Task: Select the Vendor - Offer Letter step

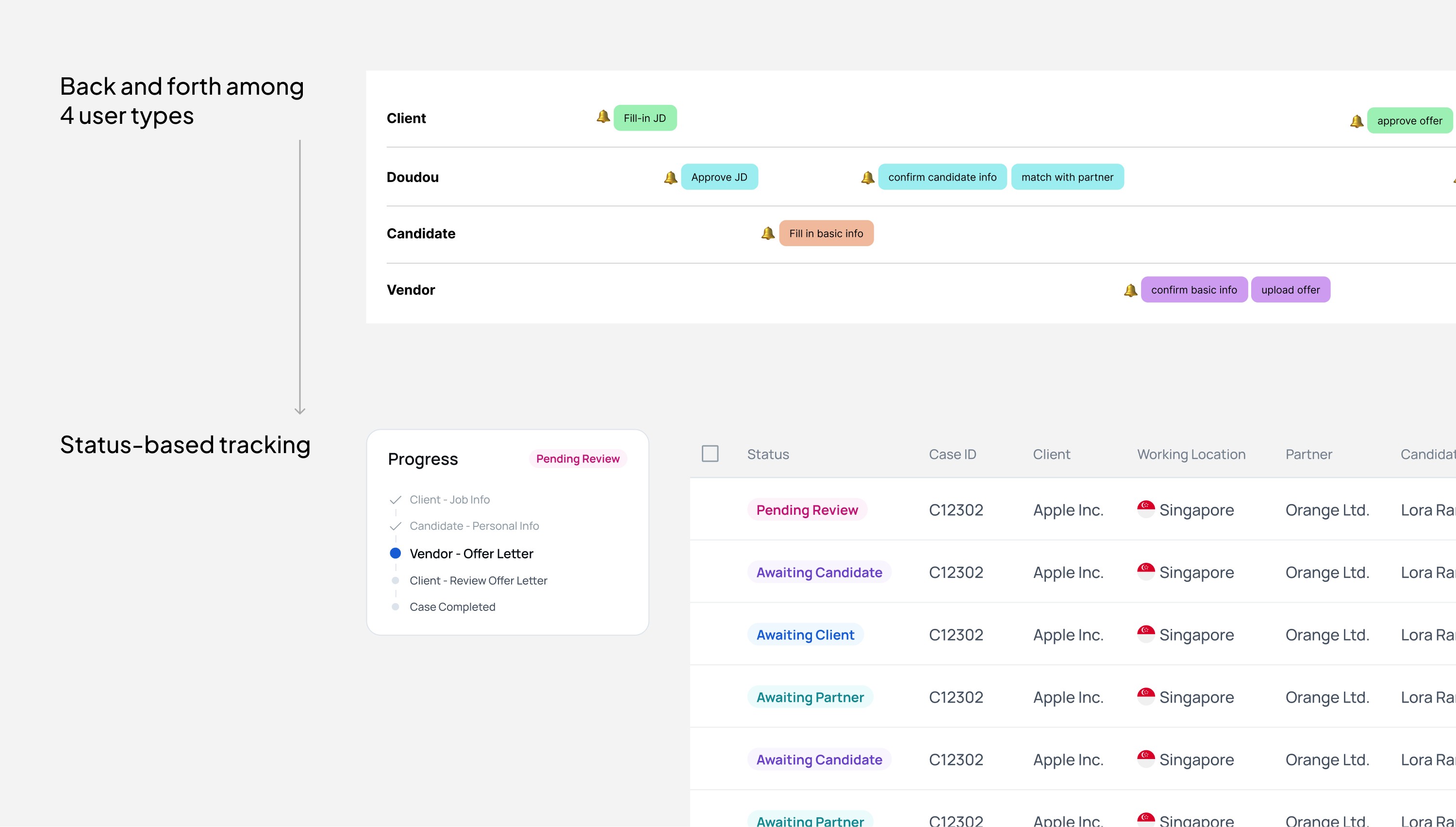Action: click(x=472, y=554)
